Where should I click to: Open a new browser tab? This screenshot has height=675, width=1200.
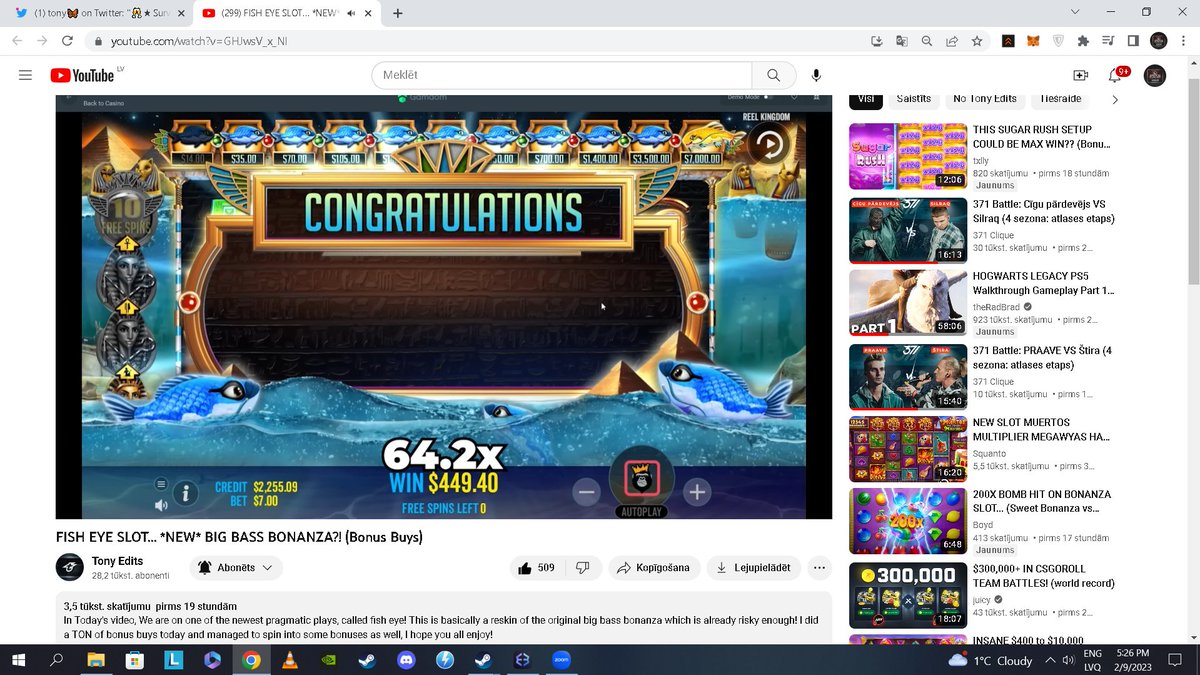tap(398, 13)
